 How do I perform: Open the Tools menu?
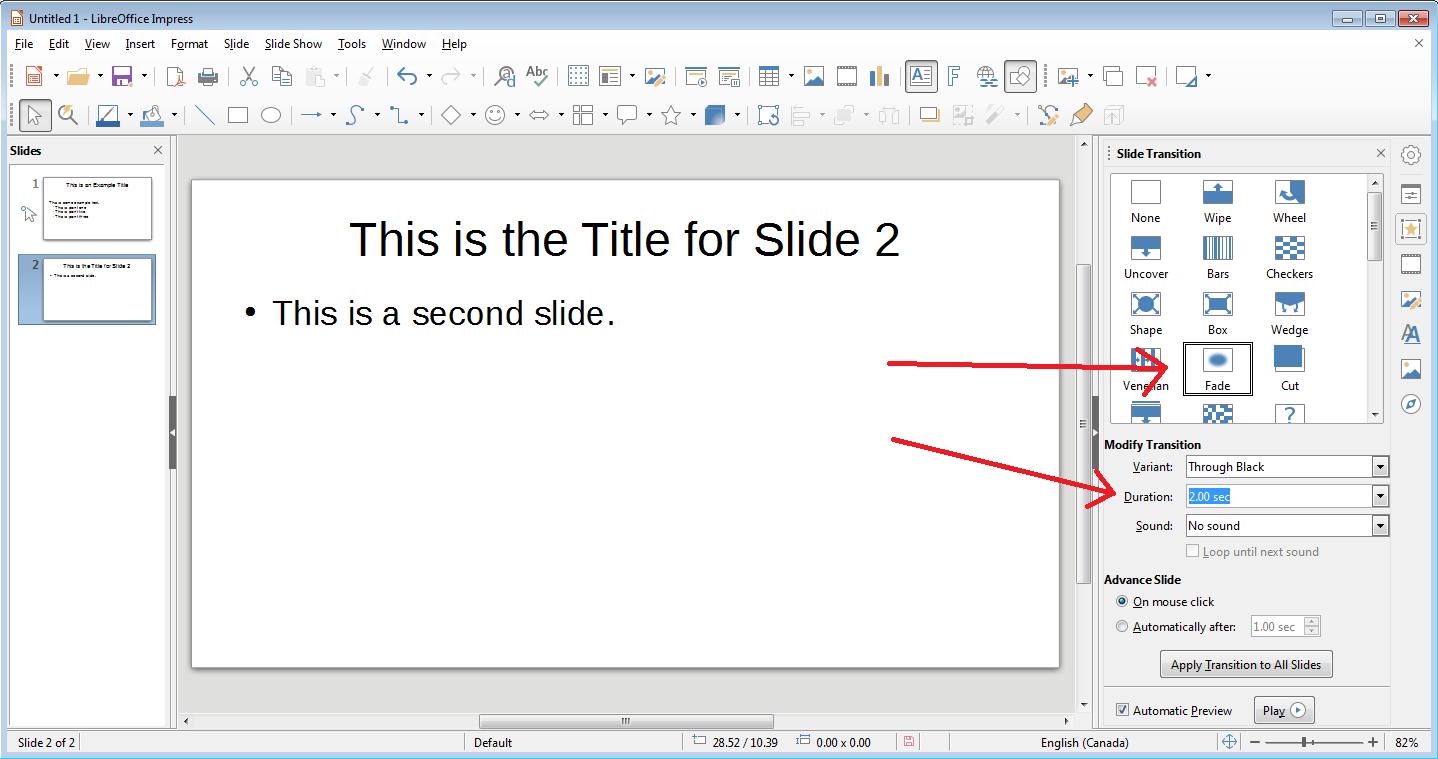click(x=352, y=44)
